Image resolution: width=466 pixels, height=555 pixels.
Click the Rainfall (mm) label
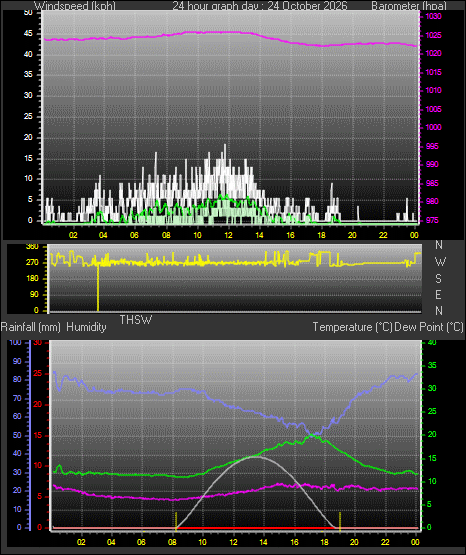31,327
